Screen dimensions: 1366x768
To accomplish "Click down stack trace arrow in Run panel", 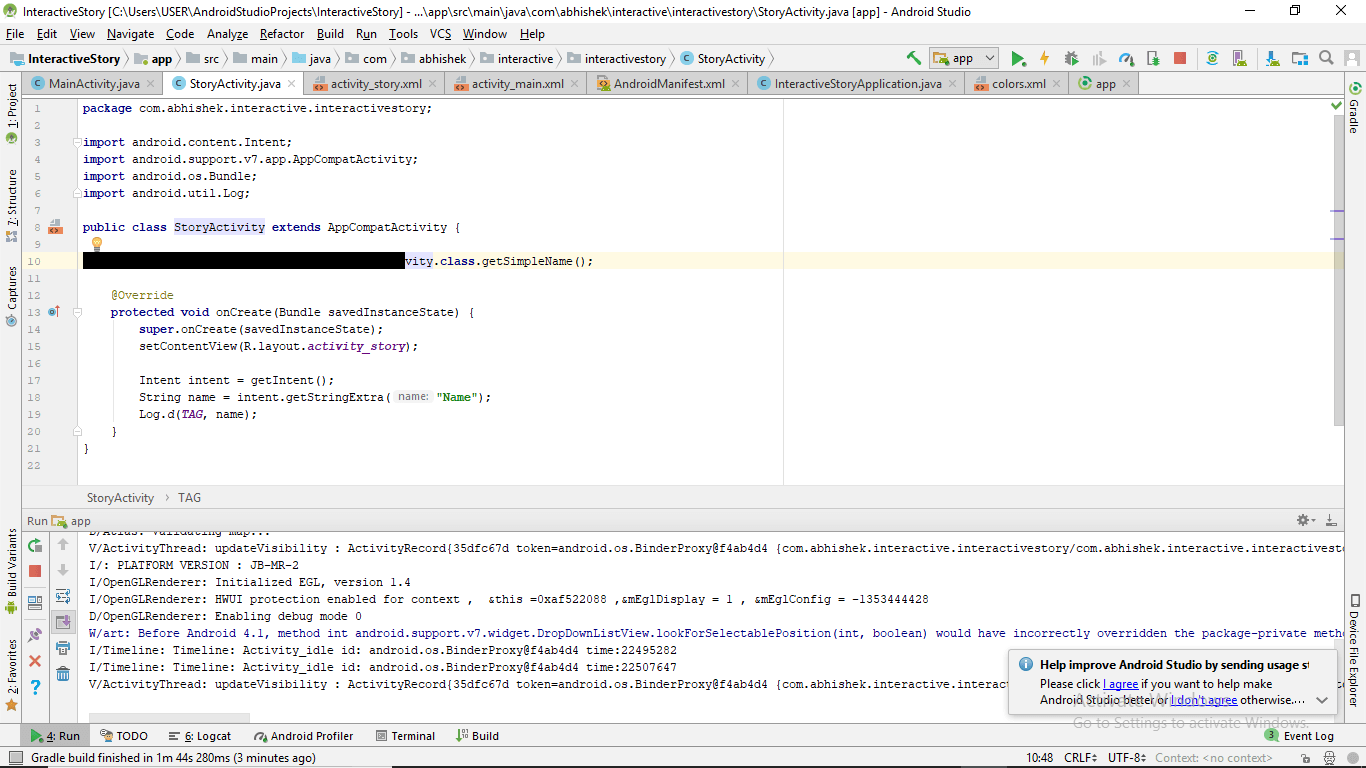I will tap(63, 570).
